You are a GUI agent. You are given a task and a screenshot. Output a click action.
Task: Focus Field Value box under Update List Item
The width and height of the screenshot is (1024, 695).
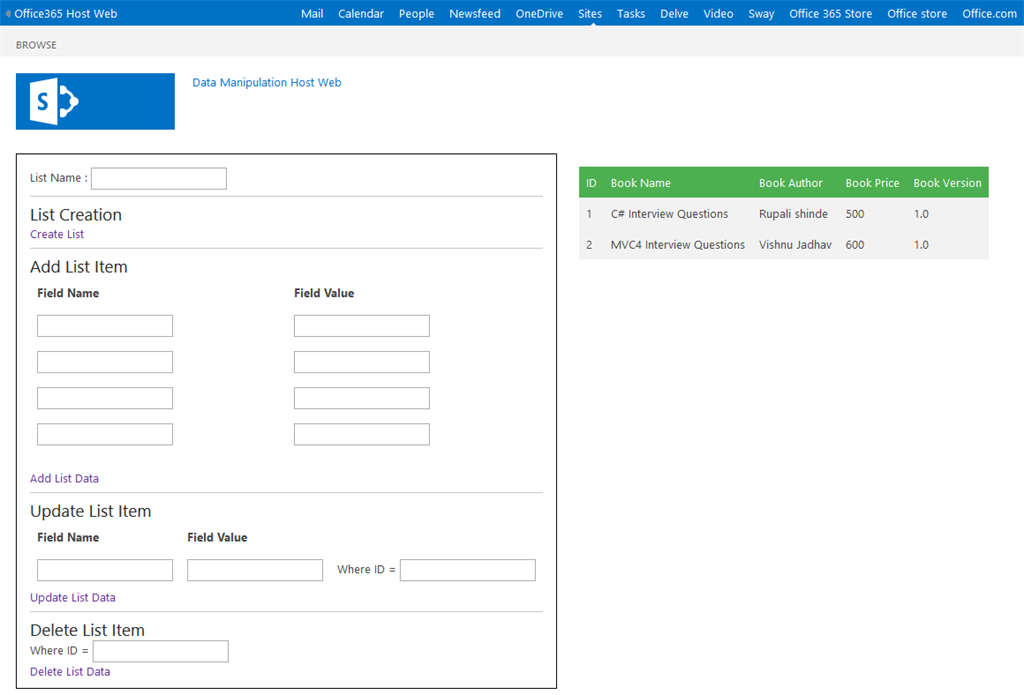pyautogui.click(x=255, y=570)
